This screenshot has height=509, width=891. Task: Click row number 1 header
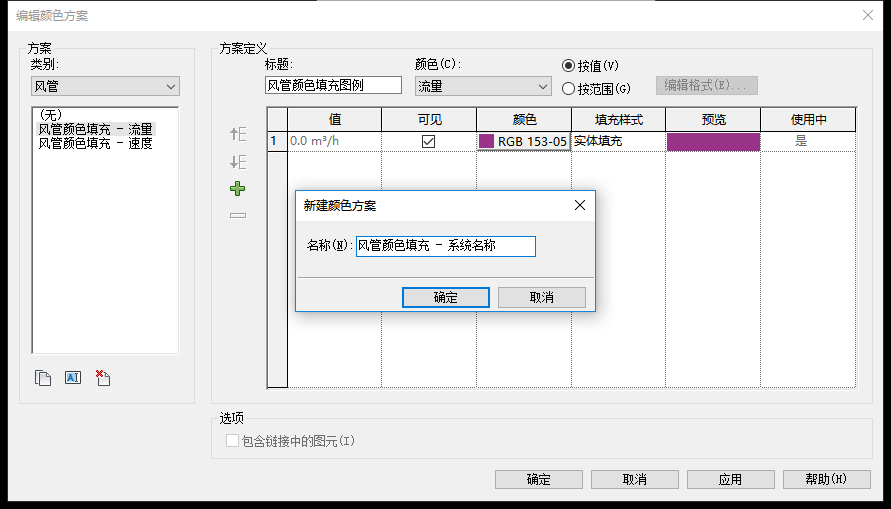pyautogui.click(x=277, y=141)
